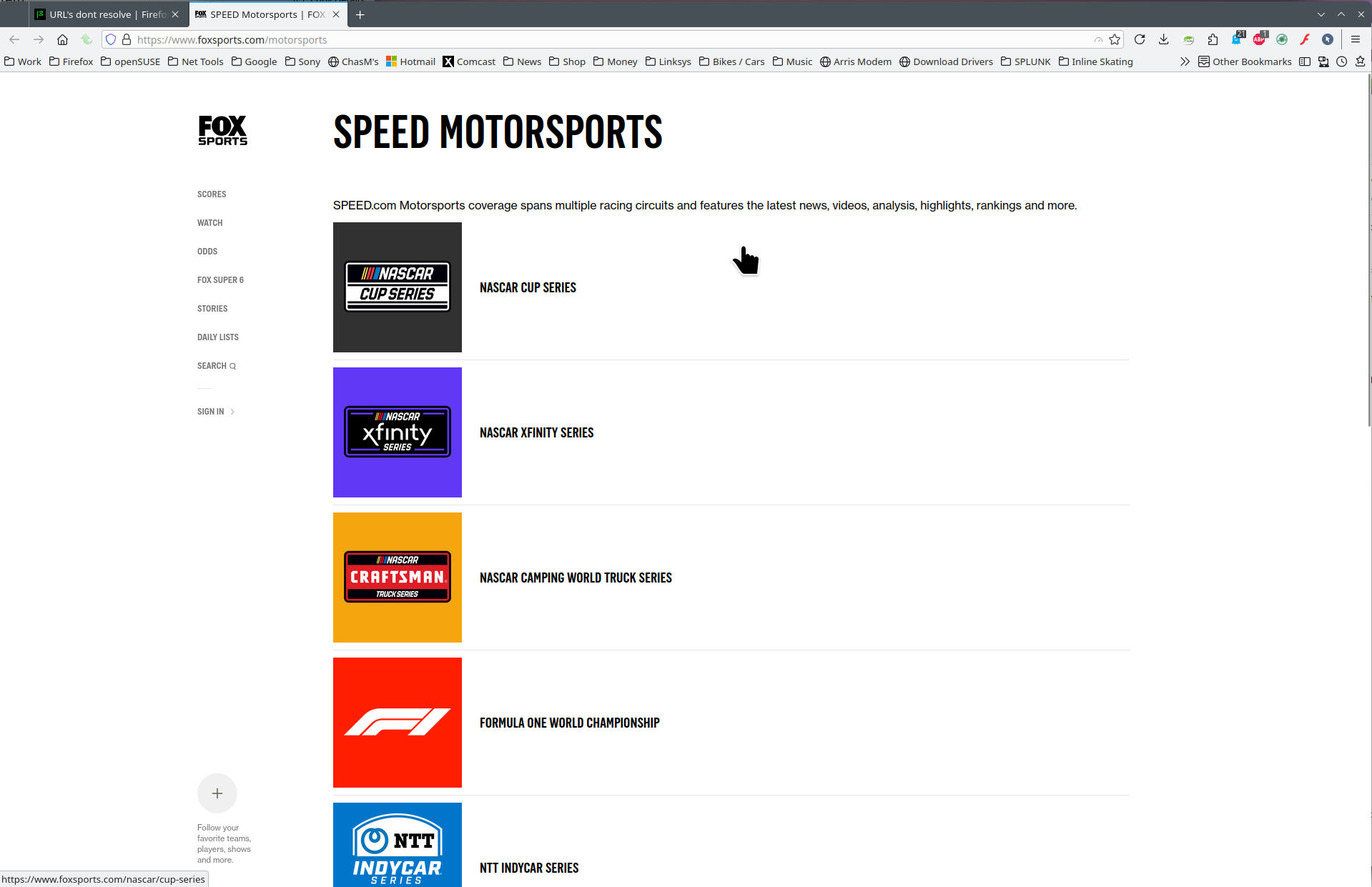Click the SEARCH link in the sidebar

coord(217,366)
